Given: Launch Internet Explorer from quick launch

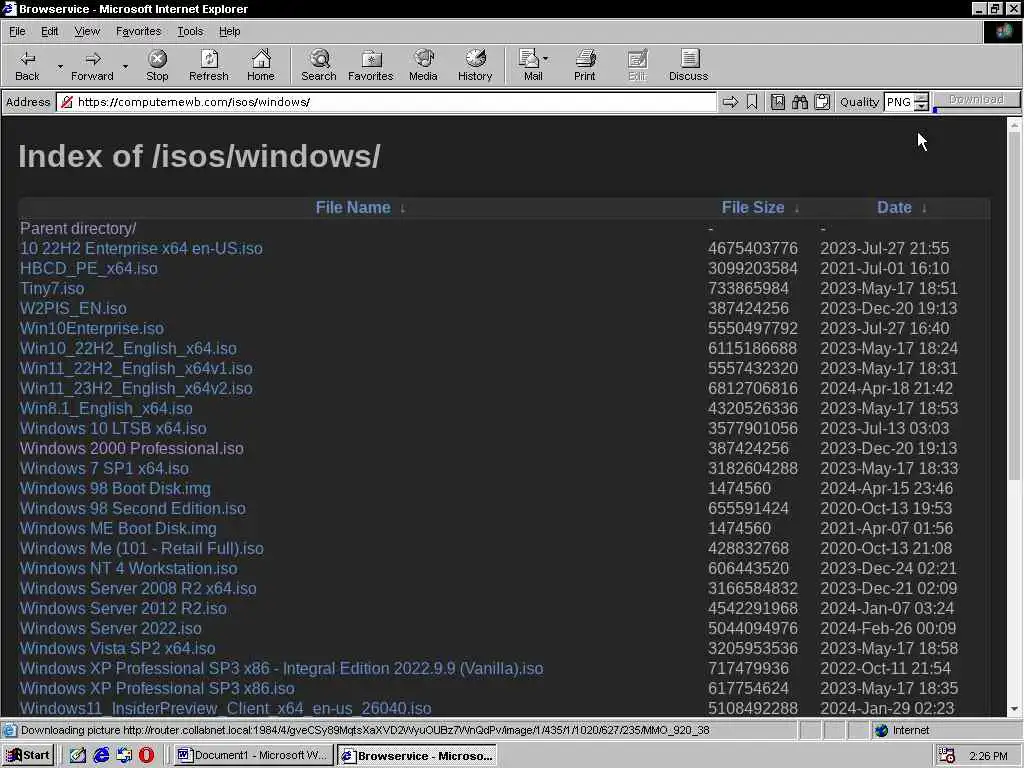Looking at the screenshot, I should 101,755.
